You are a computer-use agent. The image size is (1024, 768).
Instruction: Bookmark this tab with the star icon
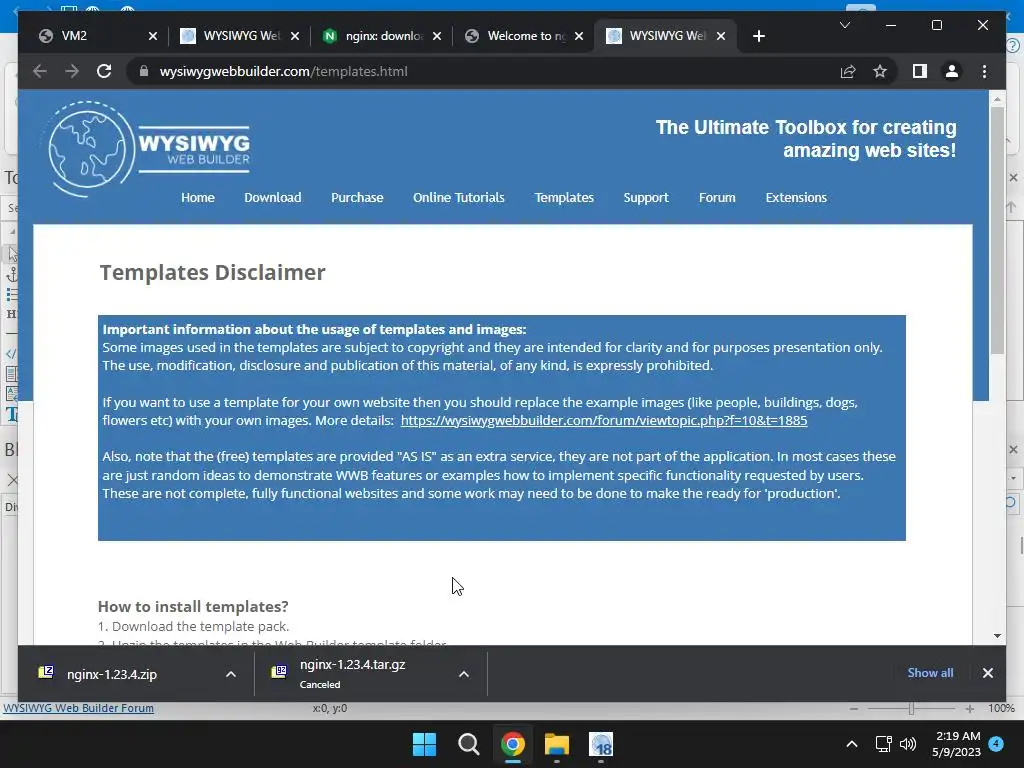pyautogui.click(x=880, y=71)
